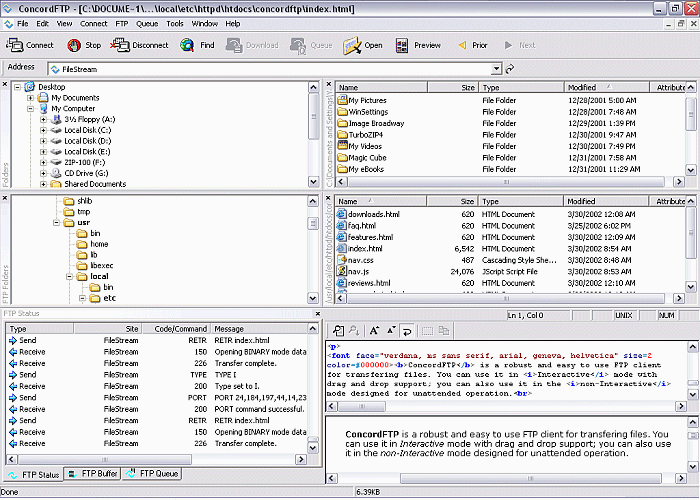Screen dimensions: 700x500
Task: Expand the My Documents node
Action: [30, 98]
